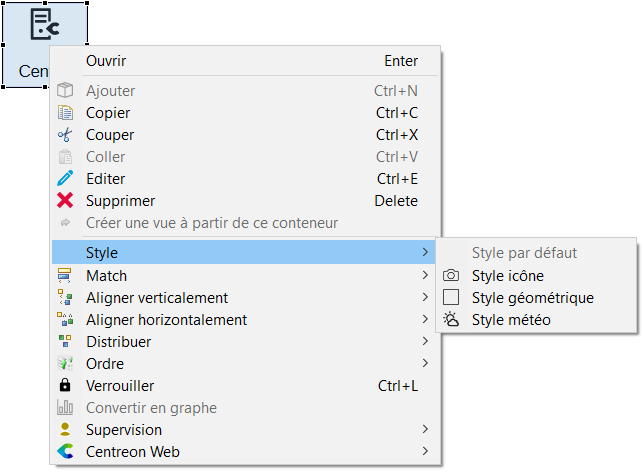Click the Style géométrique square icon
Image resolution: width=643 pixels, height=472 pixels.
click(451, 298)
